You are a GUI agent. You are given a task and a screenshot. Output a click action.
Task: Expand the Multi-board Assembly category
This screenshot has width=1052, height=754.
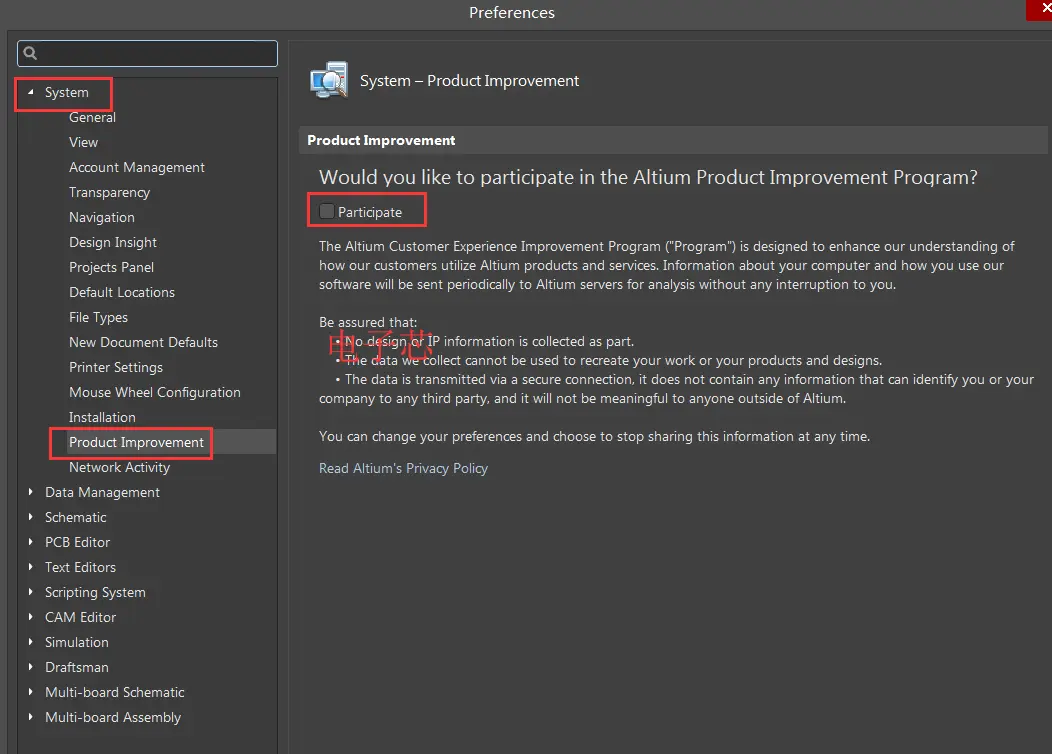tap(30, 716)
